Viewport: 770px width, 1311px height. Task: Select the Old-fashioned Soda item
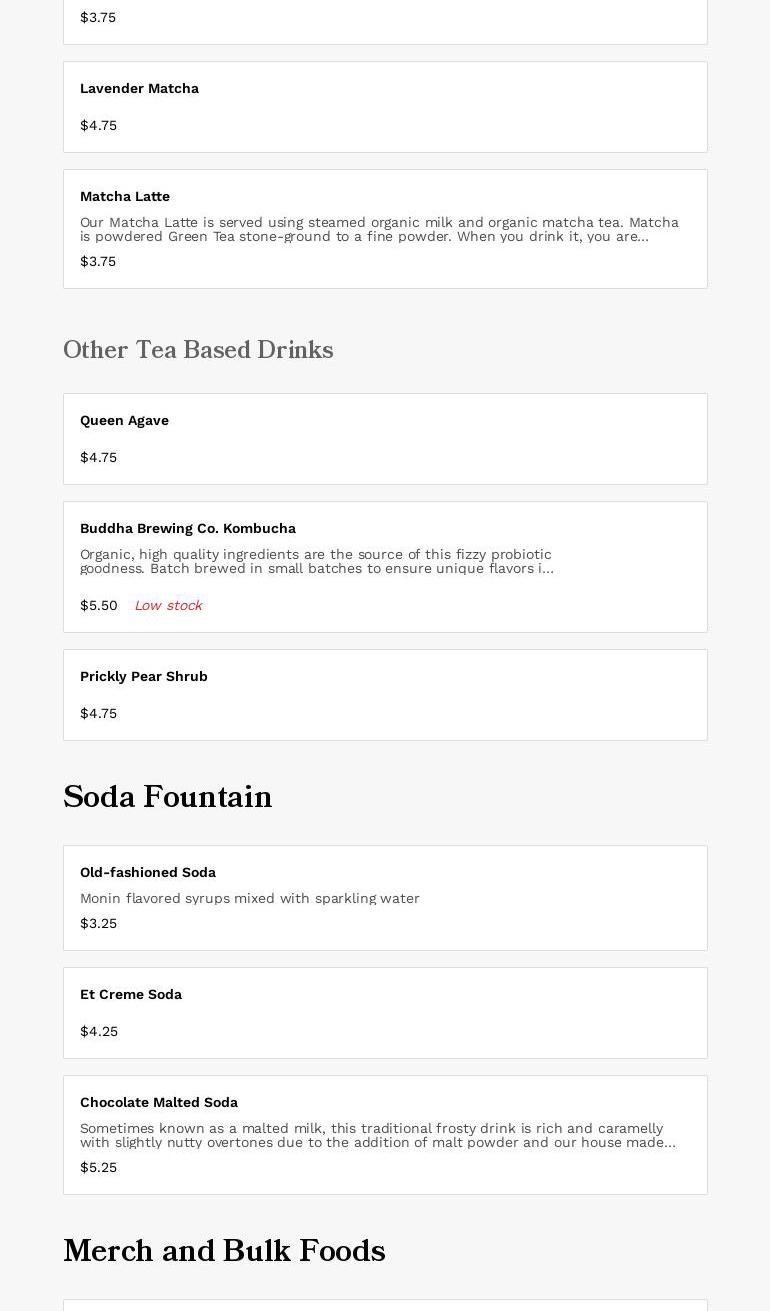tap(148, 873)
